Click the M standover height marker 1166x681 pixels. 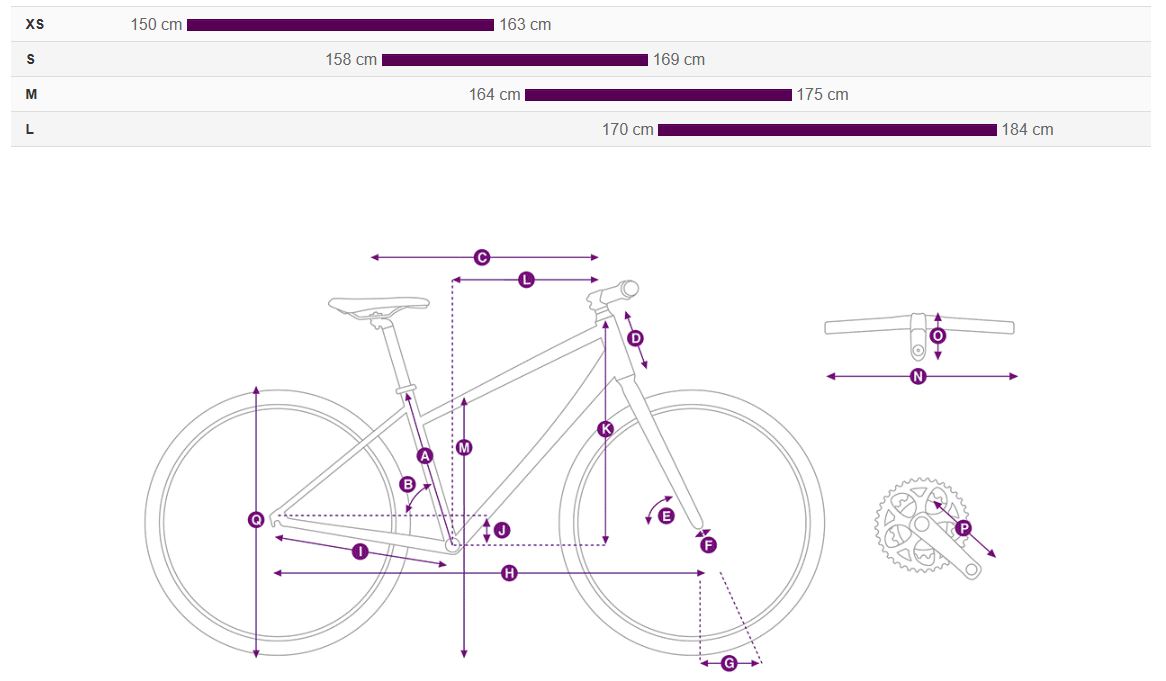464,448
